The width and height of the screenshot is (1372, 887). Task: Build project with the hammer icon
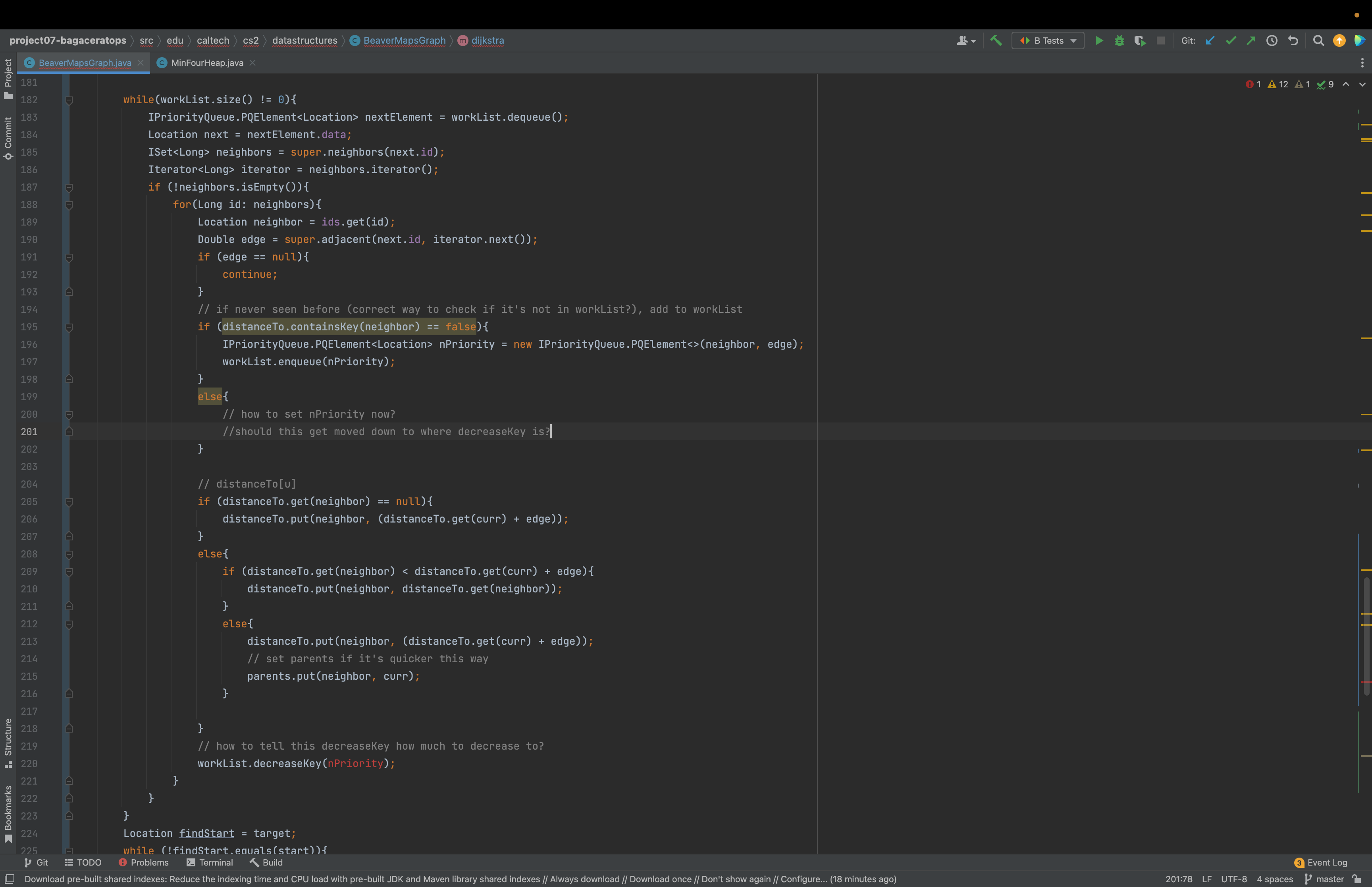(996, 41)
